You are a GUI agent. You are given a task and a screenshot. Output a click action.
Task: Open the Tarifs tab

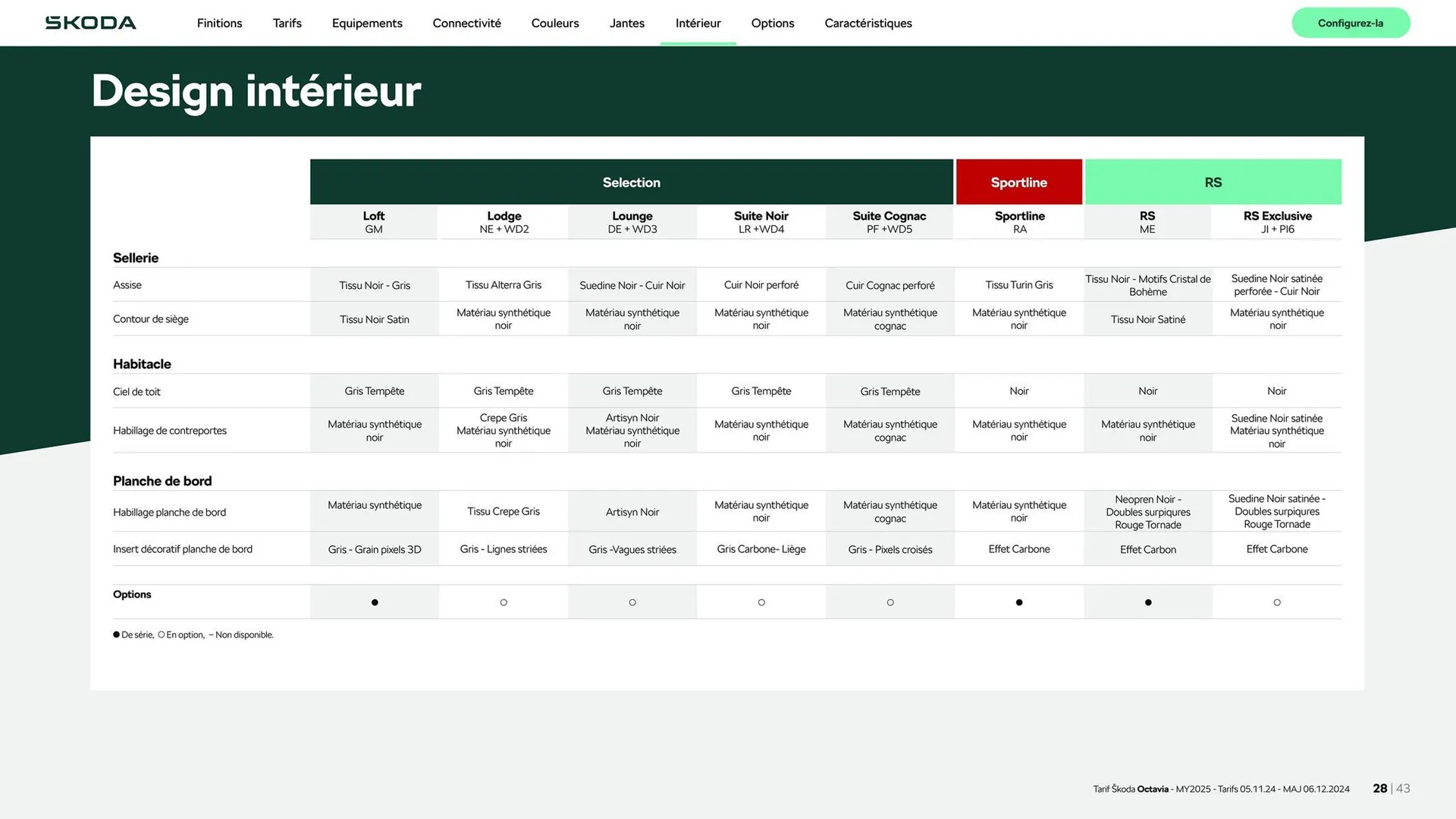[287, 23]
